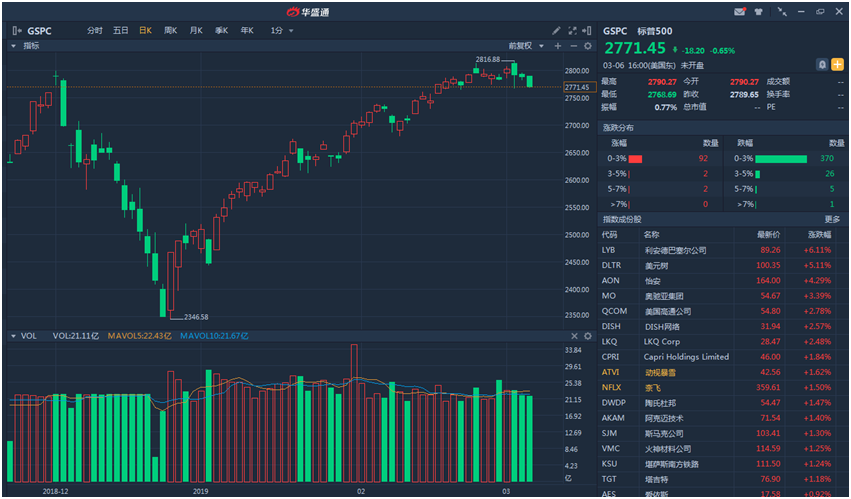The image size is (851, 499).
Task: Collapse the VOL section arrow
Action: 14,336
